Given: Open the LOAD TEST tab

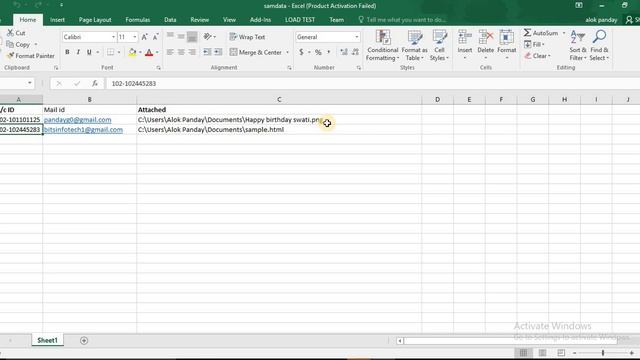Looking at the screenshot, I should click(x=300, y=20).
